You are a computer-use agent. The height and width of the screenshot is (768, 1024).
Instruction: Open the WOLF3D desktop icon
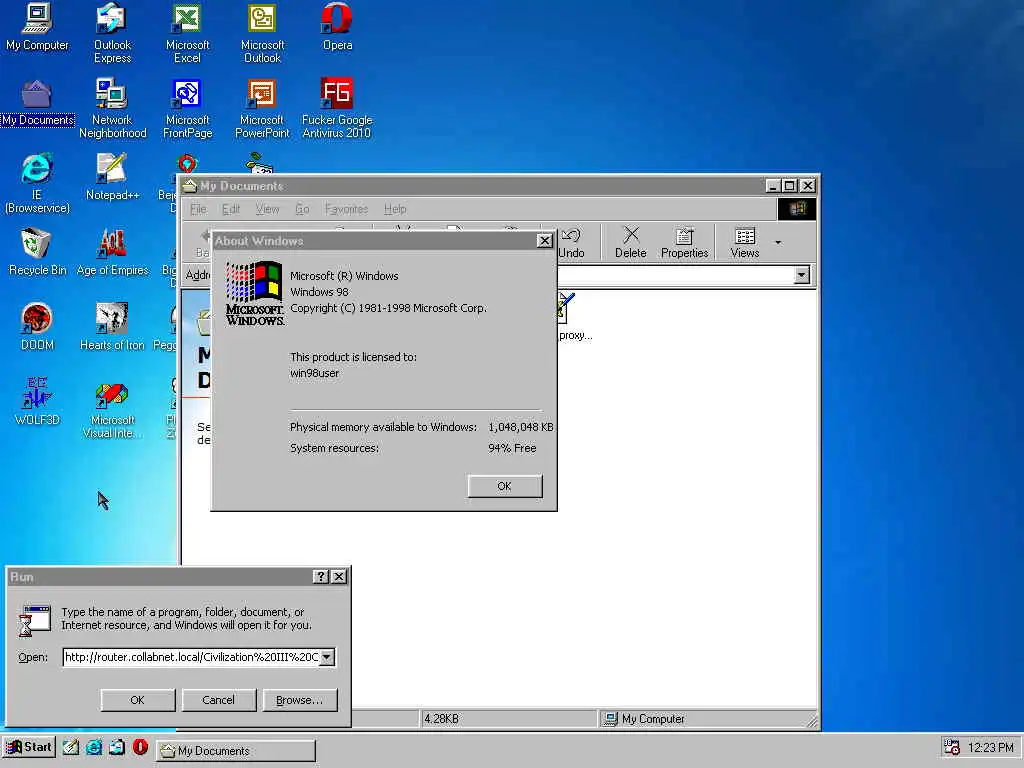point(37,402)
